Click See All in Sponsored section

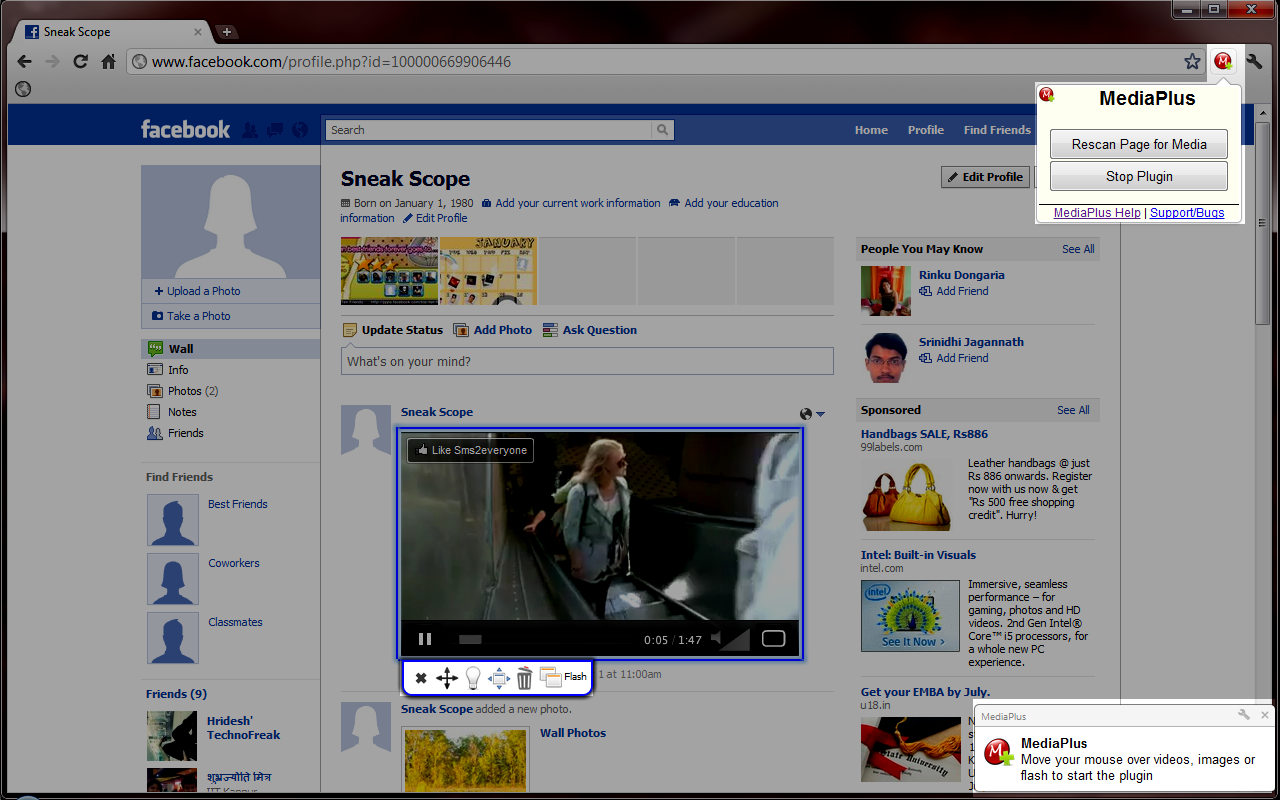1073,410
